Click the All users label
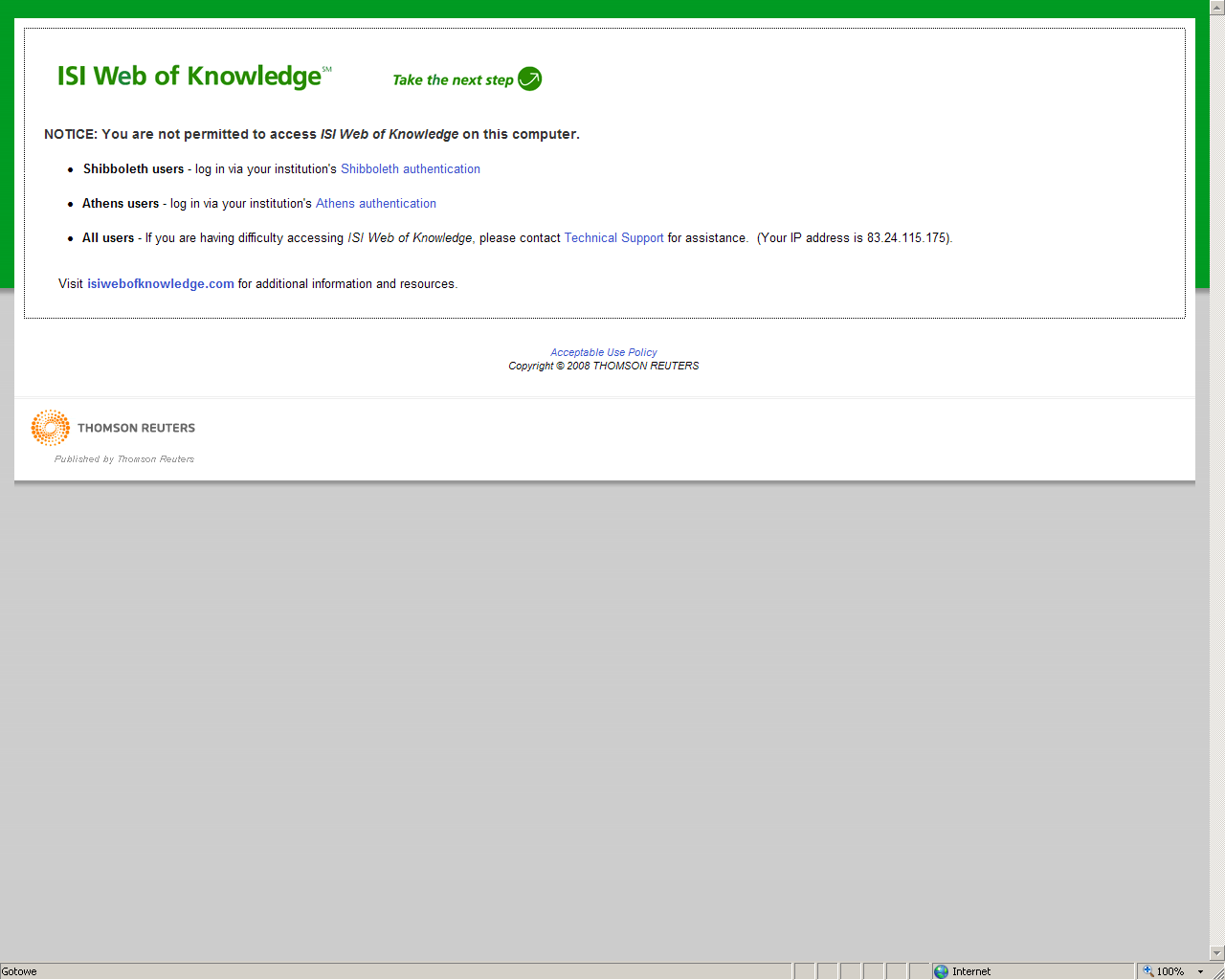The height and width of the screenshot is (980, 1225). [108, 238]
